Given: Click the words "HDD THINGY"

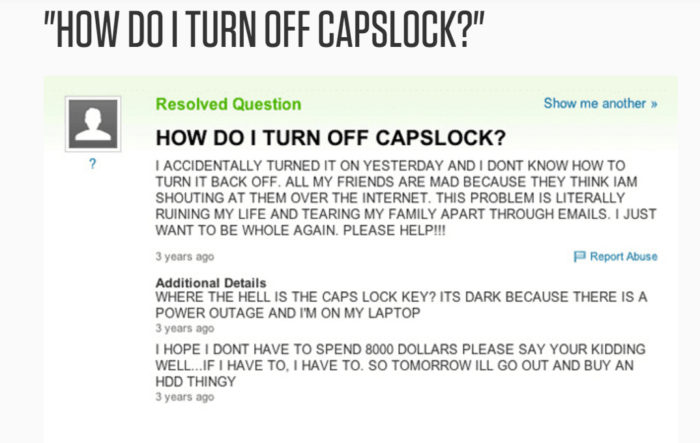Looking at the screenshot, I should tap(204, 380).
